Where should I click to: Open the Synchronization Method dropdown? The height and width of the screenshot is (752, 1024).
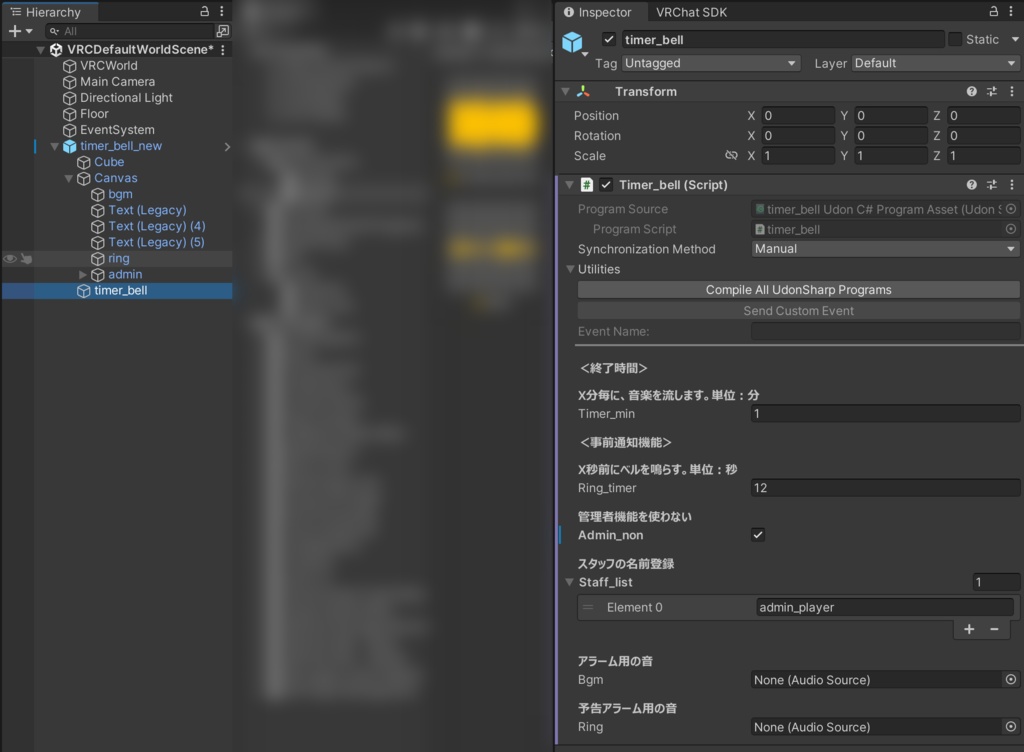[x=886, y=249]
